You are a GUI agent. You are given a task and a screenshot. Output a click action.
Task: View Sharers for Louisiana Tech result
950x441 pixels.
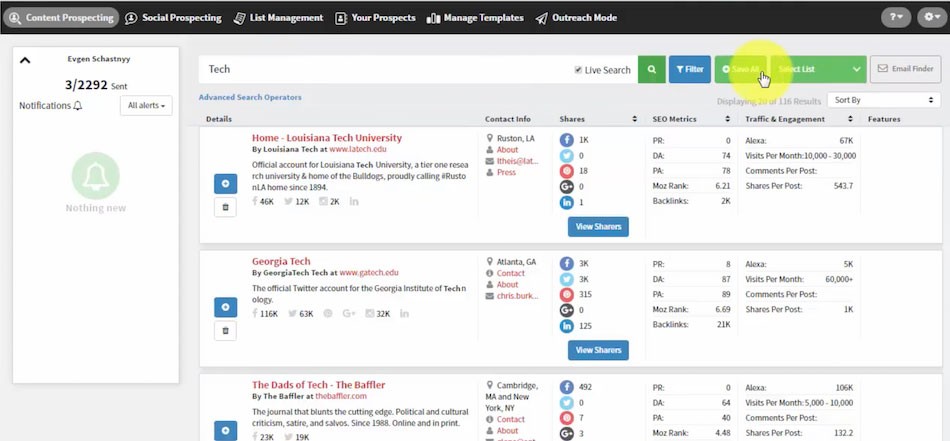coord(598,227)
